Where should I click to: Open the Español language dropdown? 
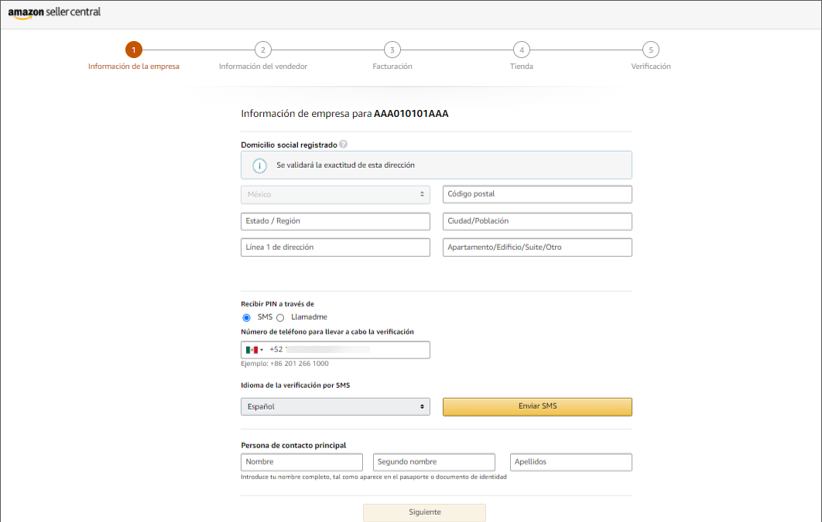click(x=336, y=407)
